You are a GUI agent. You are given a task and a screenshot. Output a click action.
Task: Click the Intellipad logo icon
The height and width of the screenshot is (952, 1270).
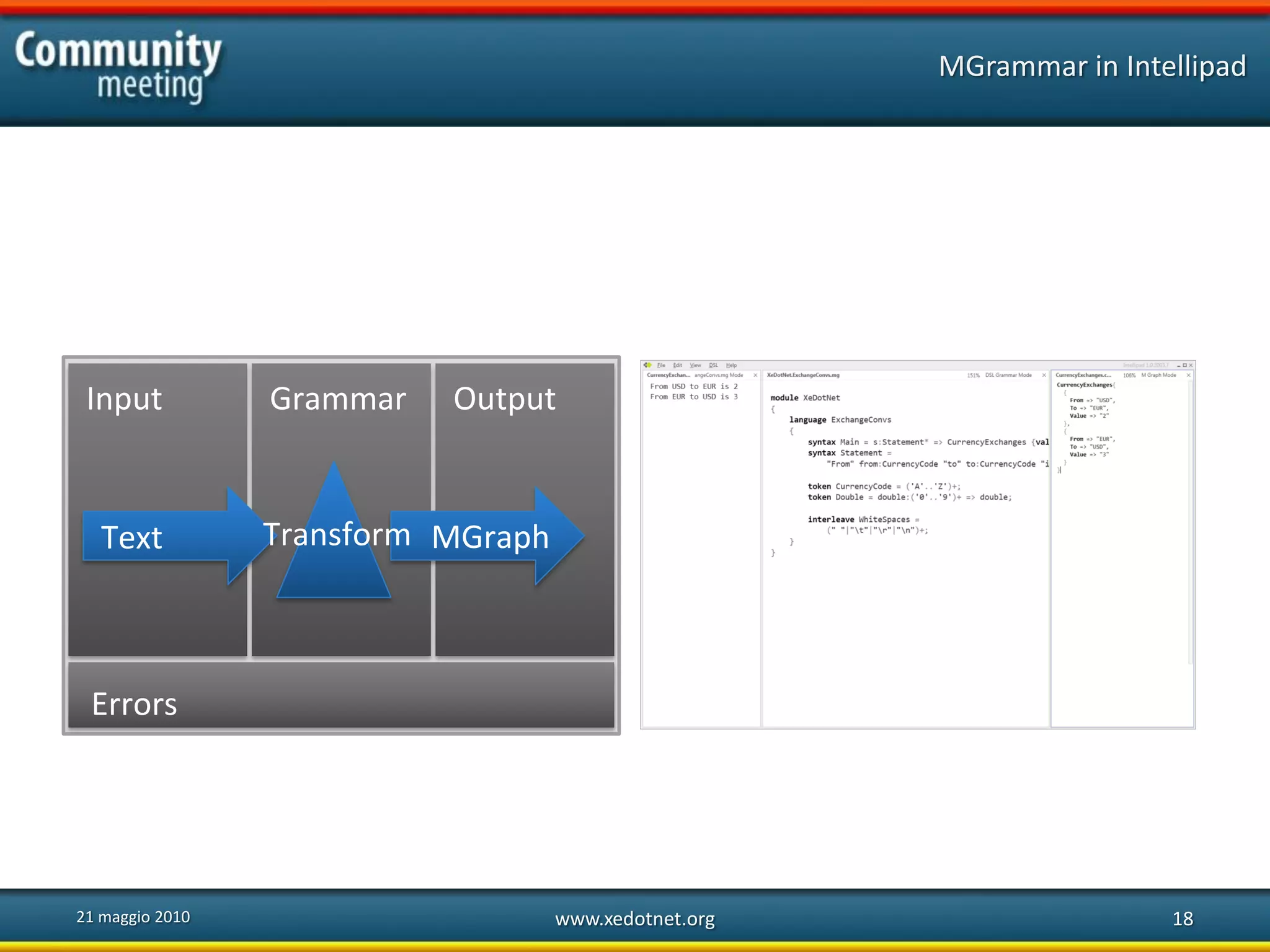click(648, 365)
